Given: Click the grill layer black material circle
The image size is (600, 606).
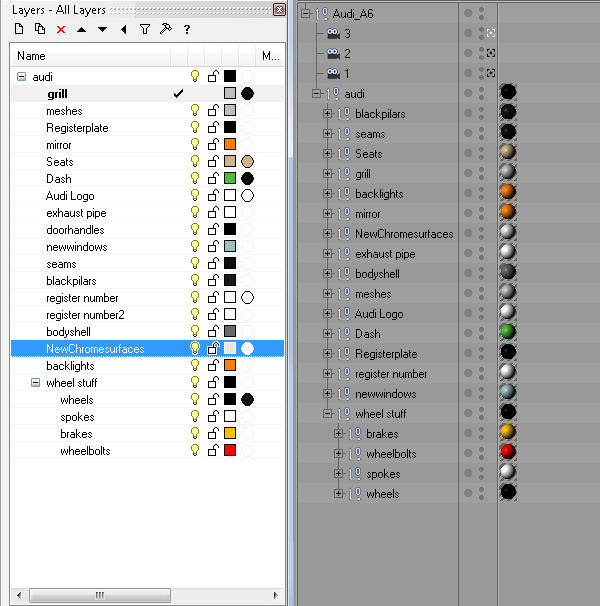Looking at the screenshot, I should click(247, 94).
